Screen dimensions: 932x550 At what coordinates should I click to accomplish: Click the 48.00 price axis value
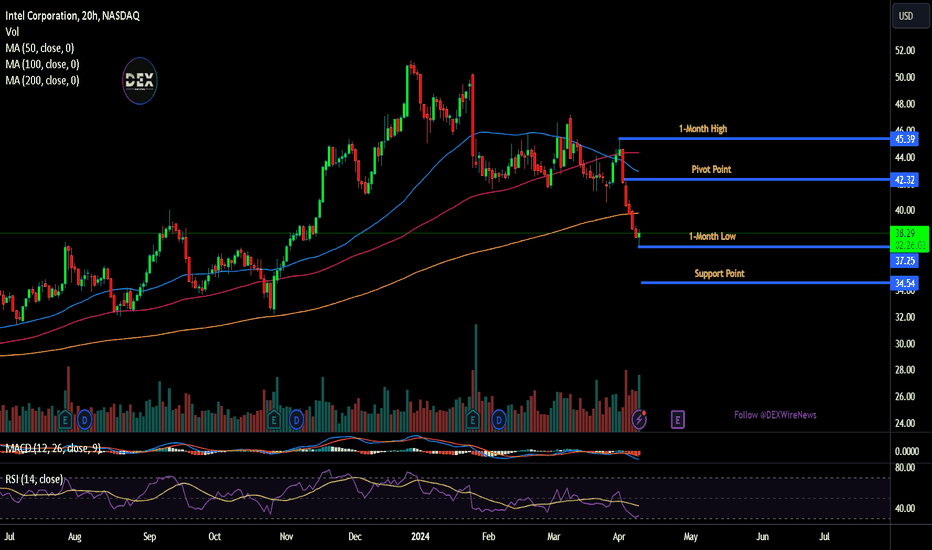pos(905,104)
